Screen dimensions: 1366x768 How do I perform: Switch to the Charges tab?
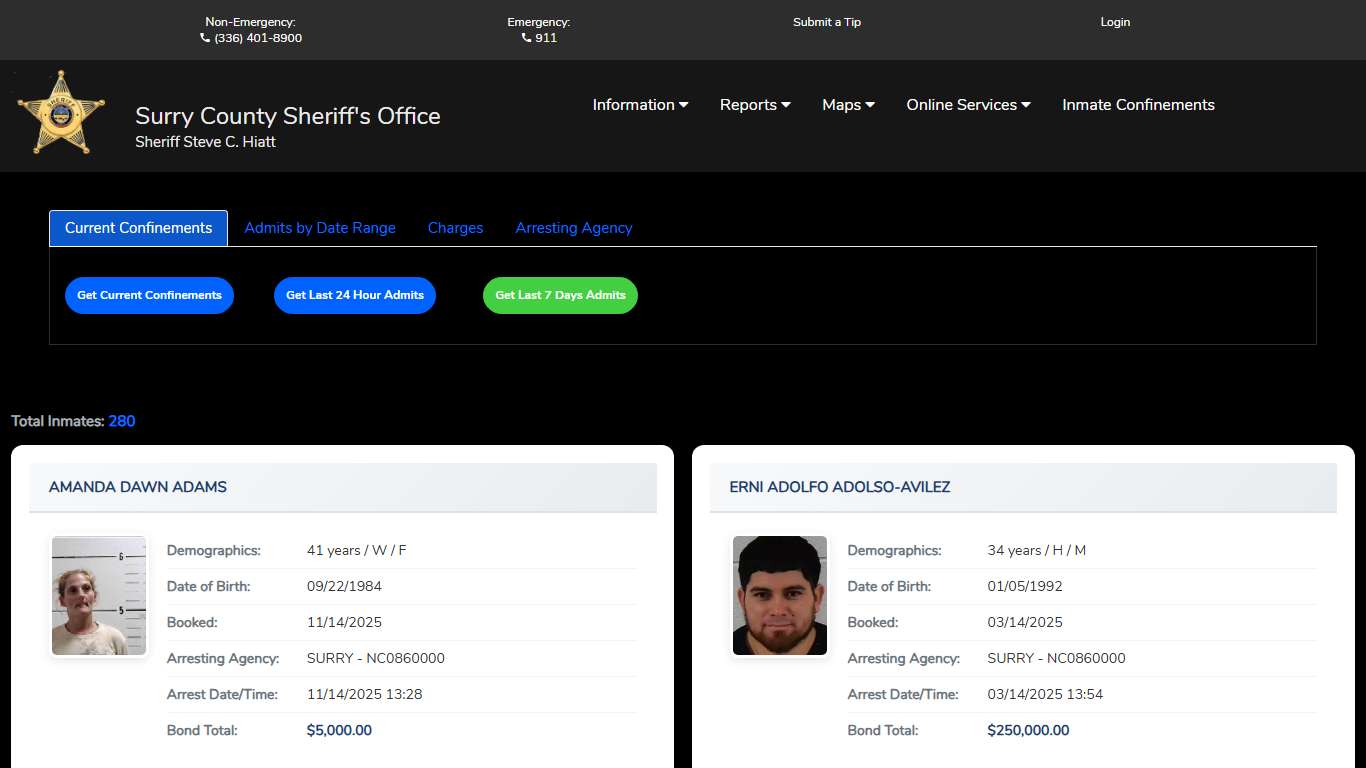coord(455,228)
